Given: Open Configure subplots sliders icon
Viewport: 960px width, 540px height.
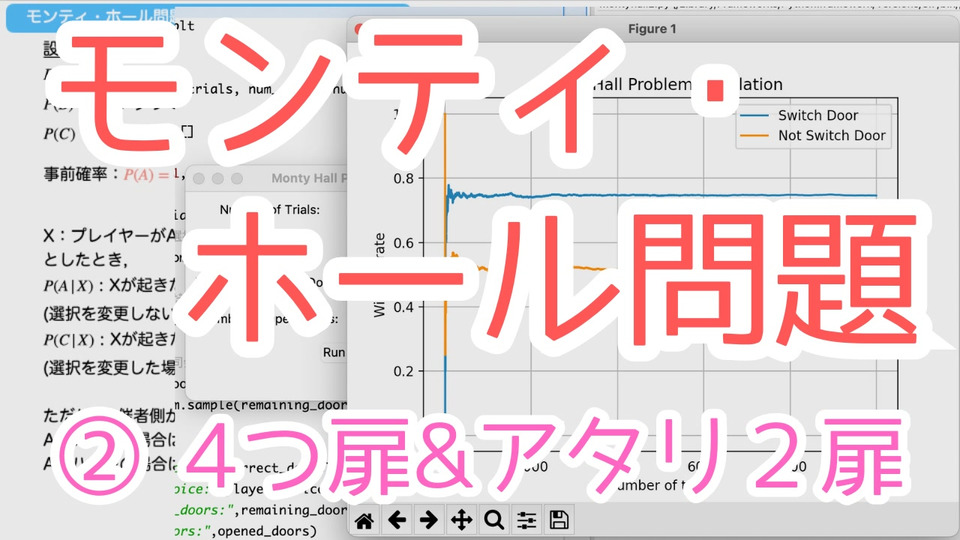Looking at the screenshot, I should click(x=526, y=520).
